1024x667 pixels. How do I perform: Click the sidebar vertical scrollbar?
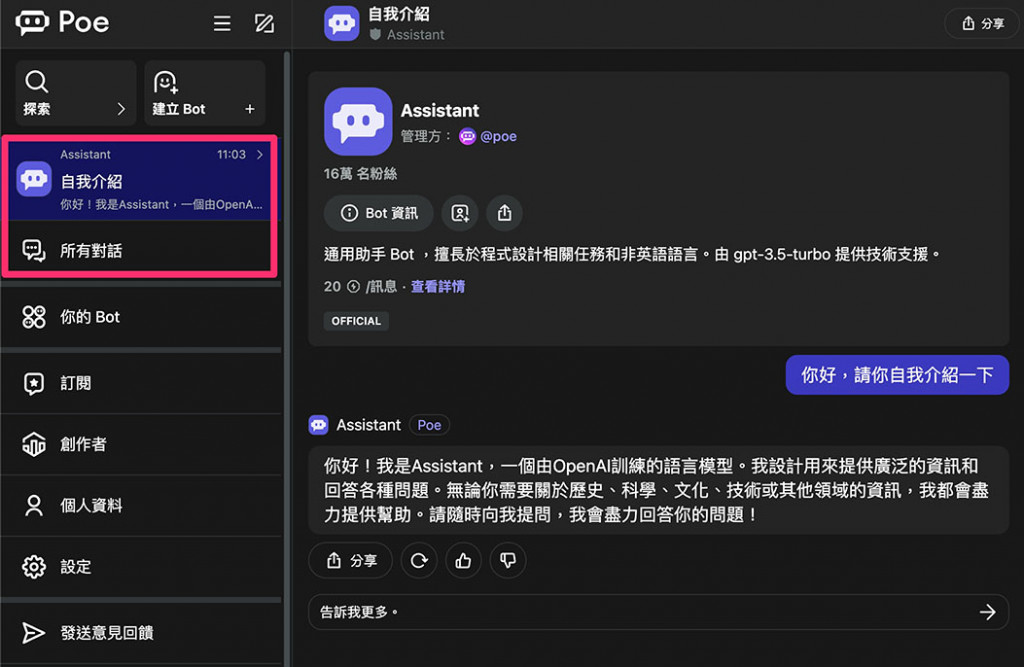(x=287, y=359)
